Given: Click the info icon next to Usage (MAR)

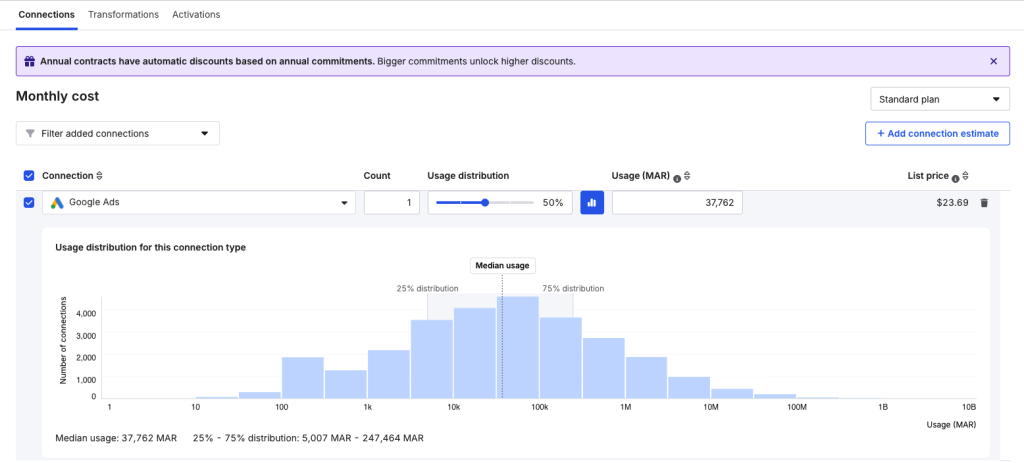Looking at the screenshot, I should click(x=677, y=178).
